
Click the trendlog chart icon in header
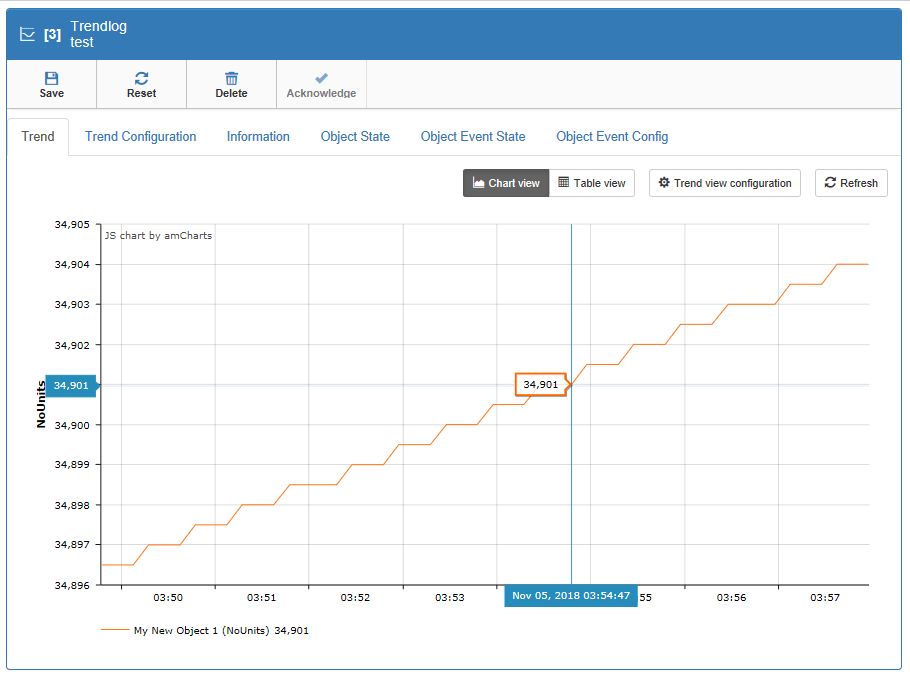coord(28,34)
